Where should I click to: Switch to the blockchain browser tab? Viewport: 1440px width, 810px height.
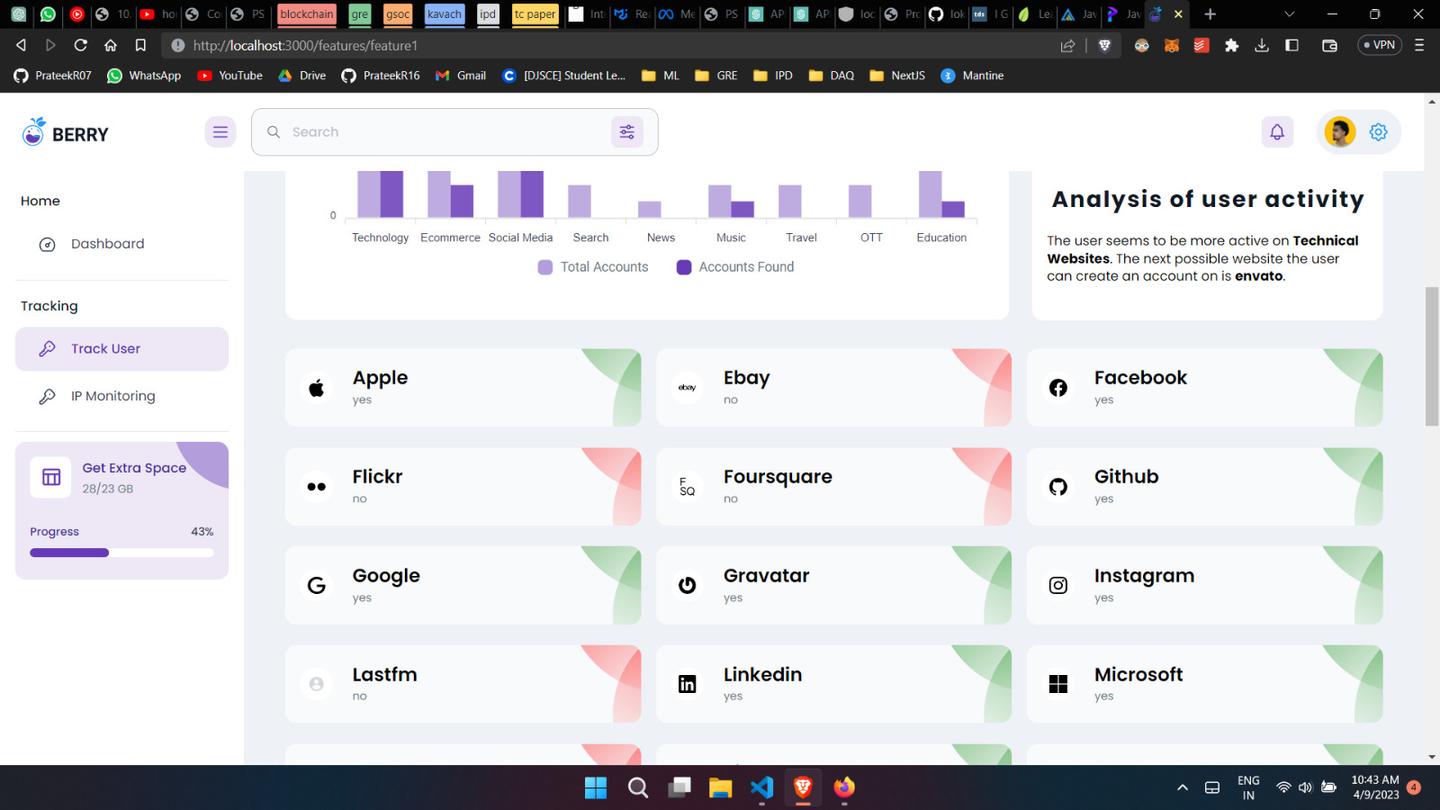(306, 14)
